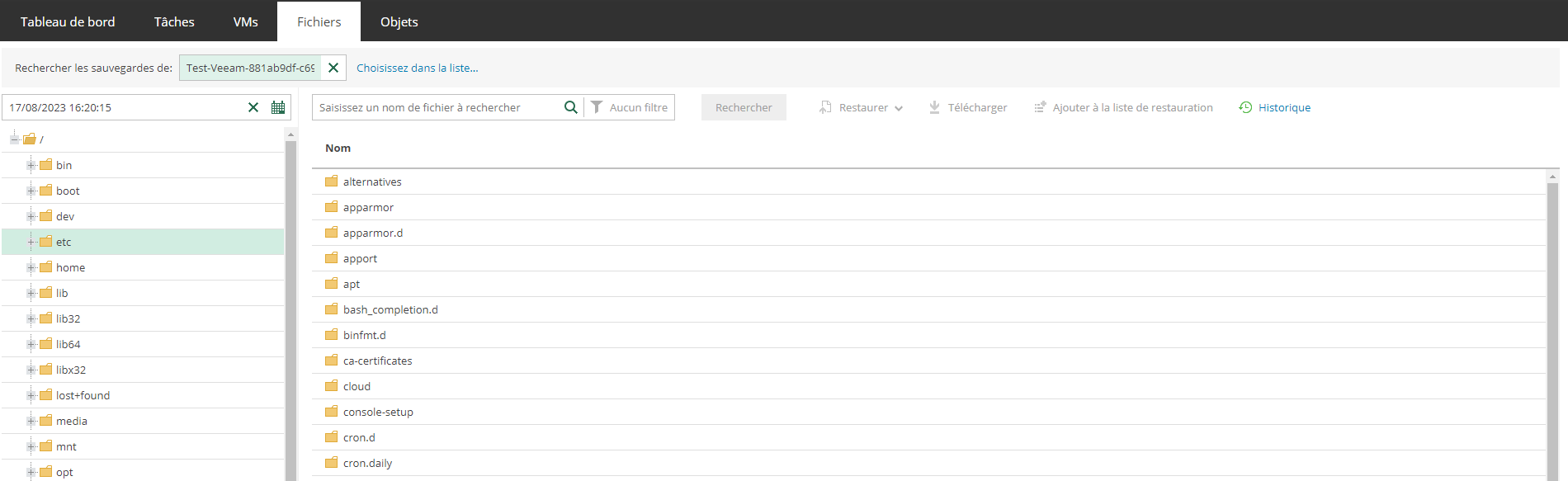Click the apparmor folder icon
Image resolution: width=1568 pixels, height=481 pixels.
pos(332,206)
